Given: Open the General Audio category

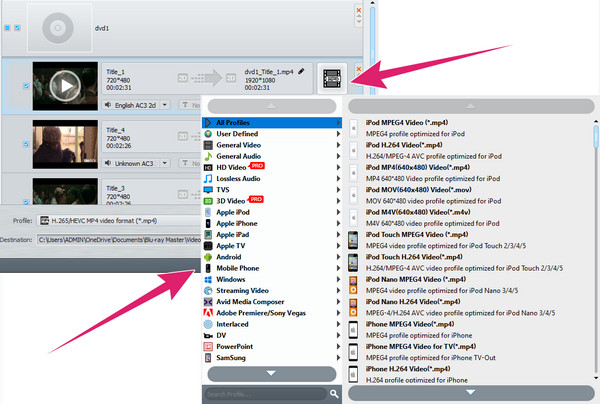Looking at the screenshot, I should pyautogui.click(x=272, y=156).
